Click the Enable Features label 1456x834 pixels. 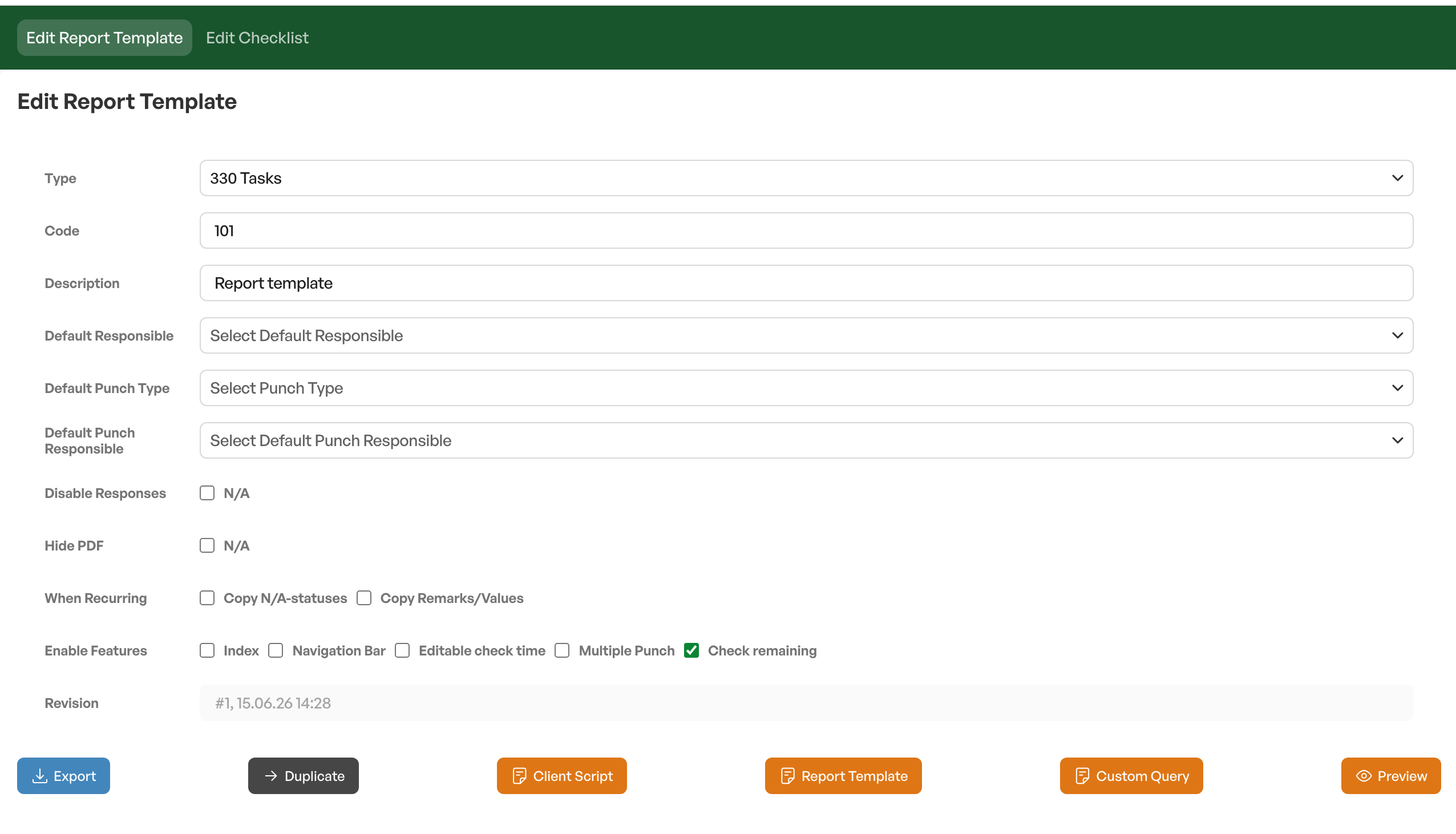96,651
